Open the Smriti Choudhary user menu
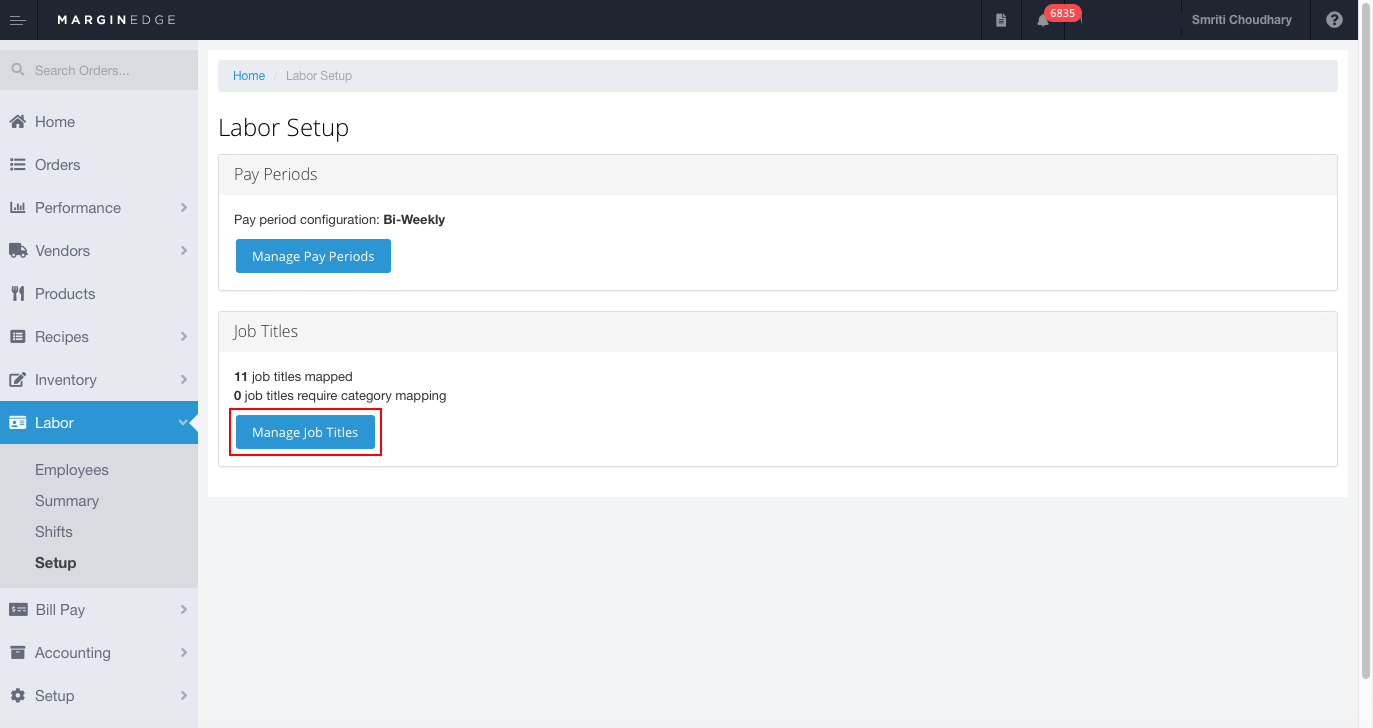This screenshot has height=728, width=1373. (x=1241, y=20)
